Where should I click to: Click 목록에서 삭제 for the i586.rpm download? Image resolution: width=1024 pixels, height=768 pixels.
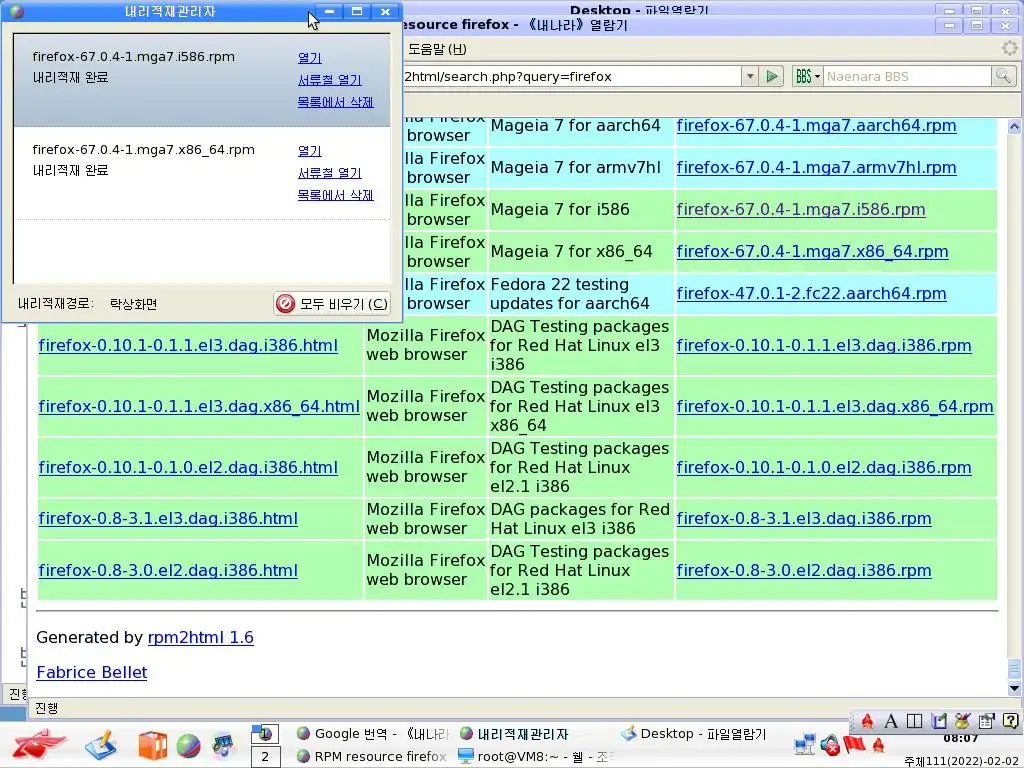[x=336, y=102]
